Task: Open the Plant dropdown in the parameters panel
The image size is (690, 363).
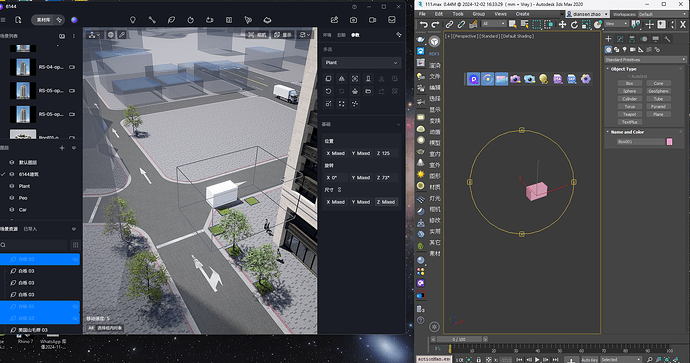Action: click(362, 62)
